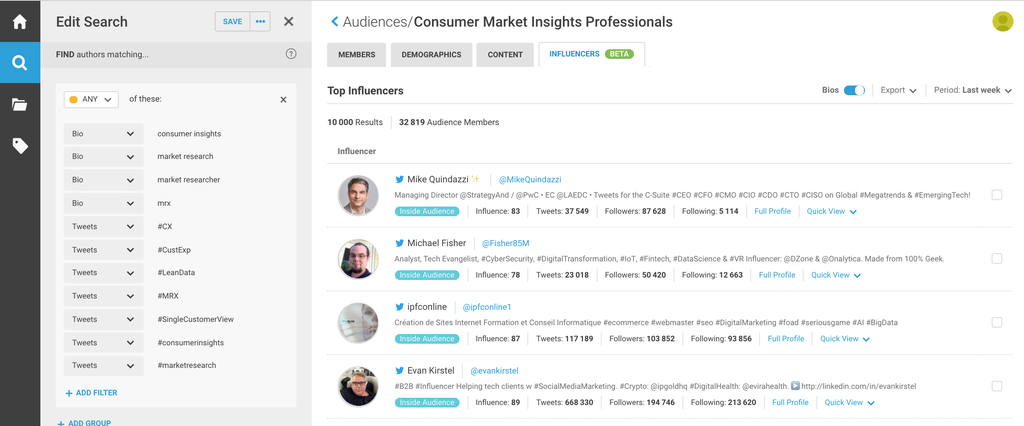Screen dimensions: 1024x426
Task: Open the folder icon in sidebar
Action: (x=19, y=104)
